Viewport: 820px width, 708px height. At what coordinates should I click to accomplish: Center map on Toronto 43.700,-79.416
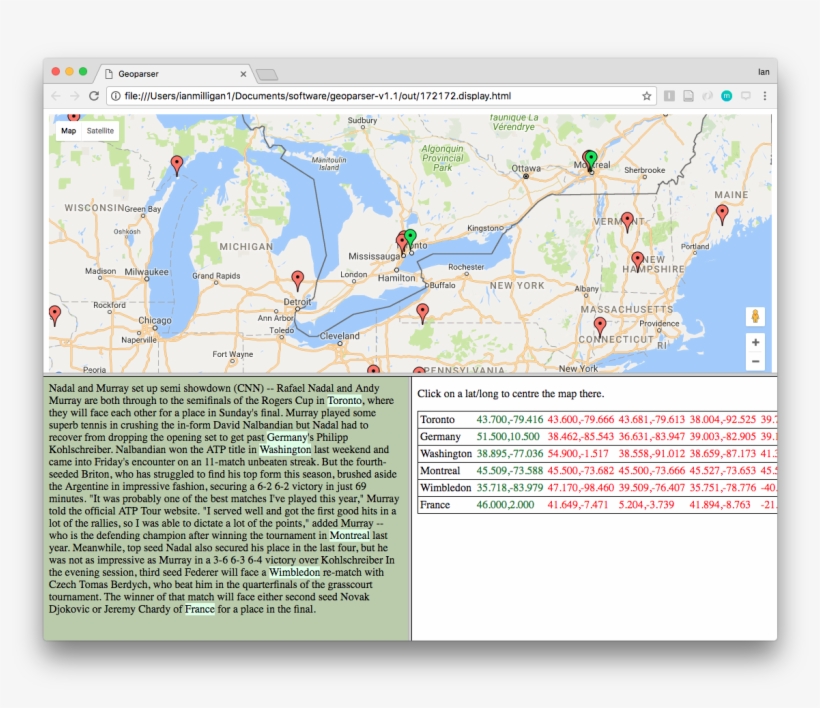pos(509,420)
